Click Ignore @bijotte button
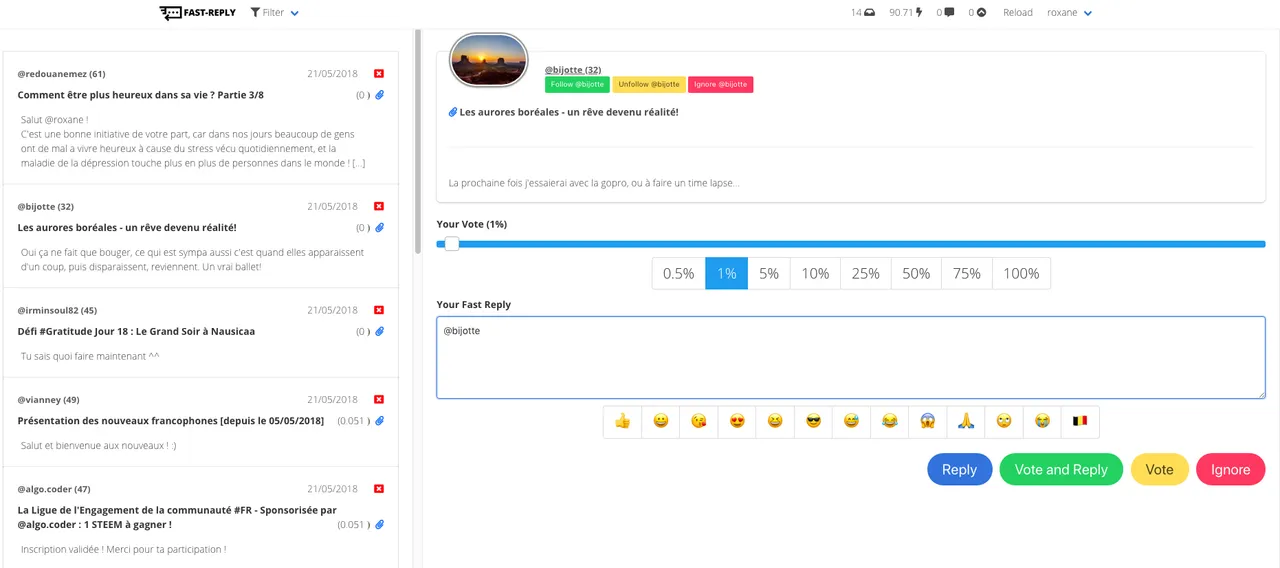 pyautogui.click(x=720, y=85)
